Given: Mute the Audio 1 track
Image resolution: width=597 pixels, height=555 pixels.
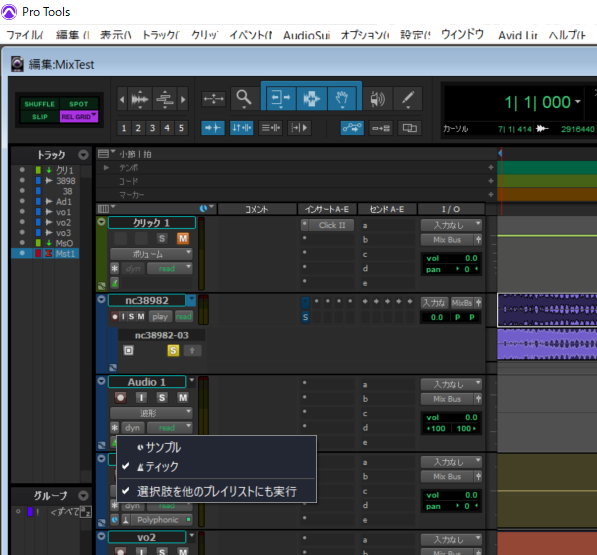Looking at the screenshot, I should tap(183, 398).
